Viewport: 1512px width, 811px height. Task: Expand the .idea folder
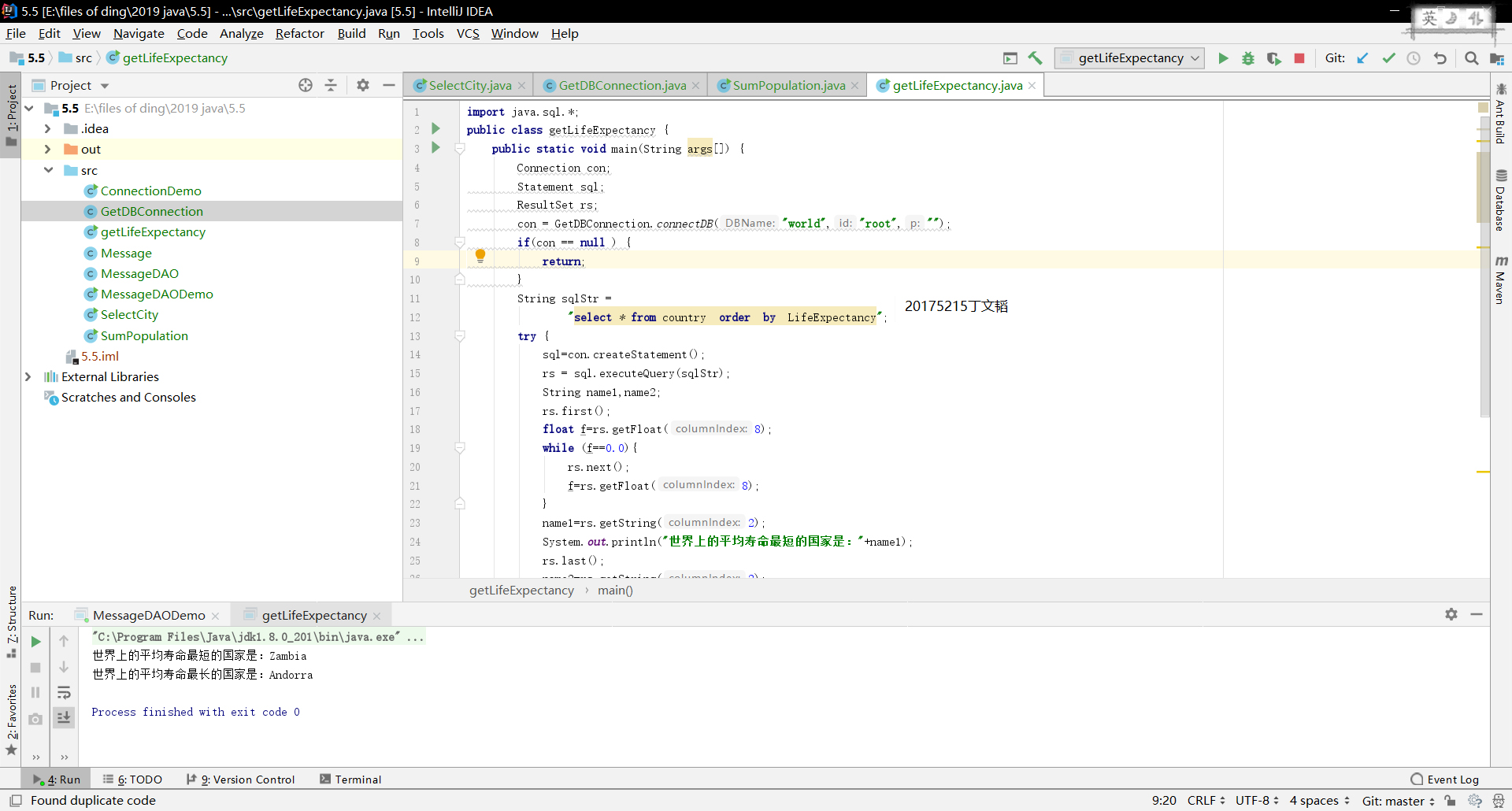click(x=48, y=128)
